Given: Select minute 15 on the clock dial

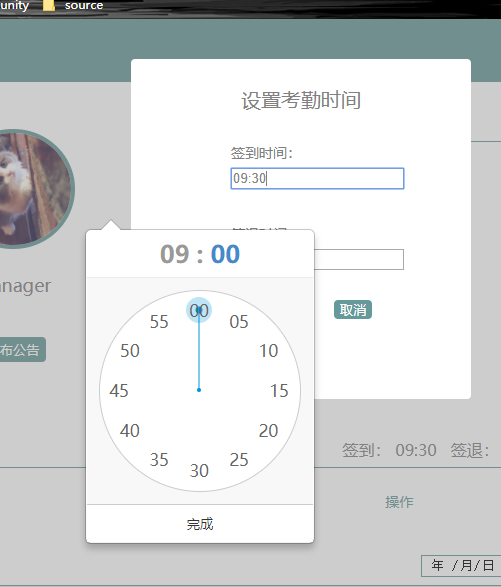Looking at the screenshot, I should (x=279, y=391).
